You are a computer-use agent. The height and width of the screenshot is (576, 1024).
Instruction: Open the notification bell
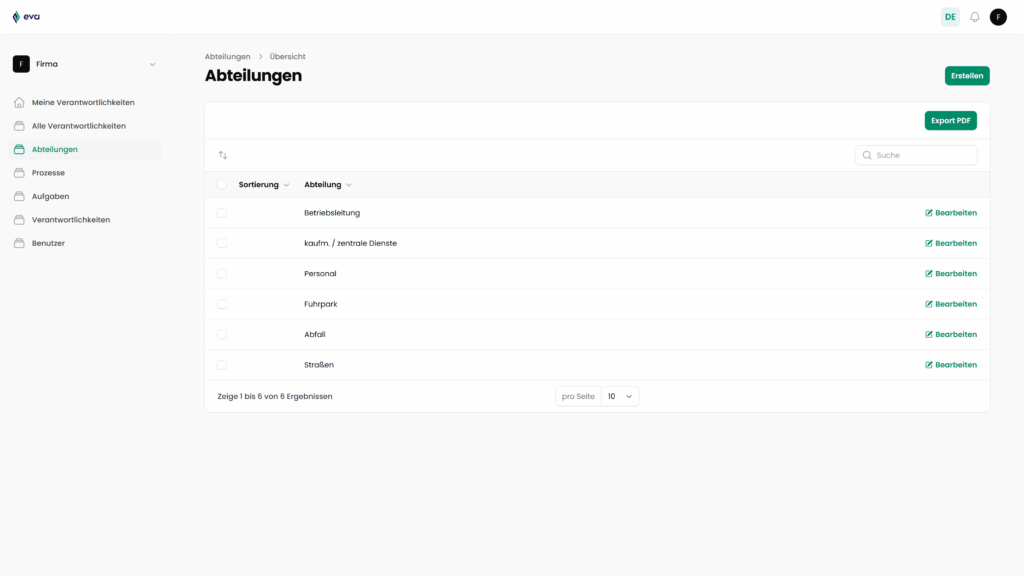974,16
